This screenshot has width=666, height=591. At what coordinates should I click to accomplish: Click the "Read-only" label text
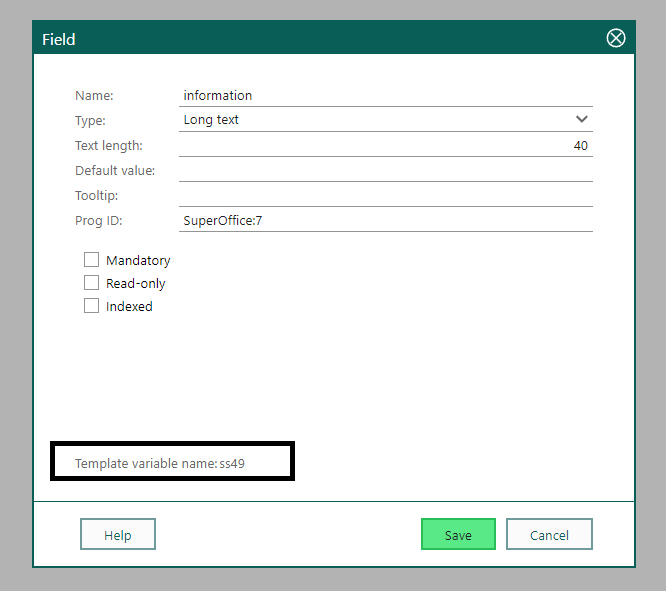tap(136, 283)
